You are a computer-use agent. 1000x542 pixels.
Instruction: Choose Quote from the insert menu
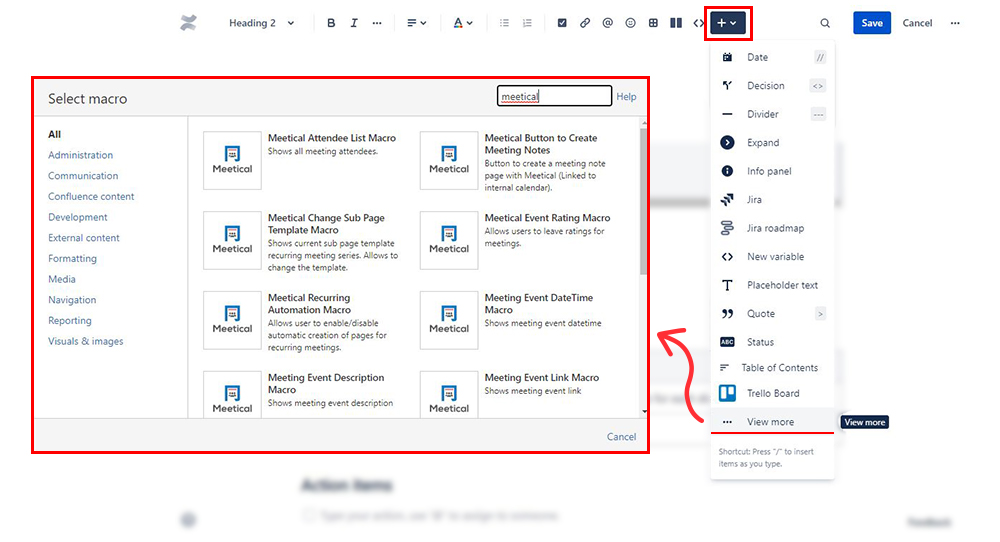(772, 314)
